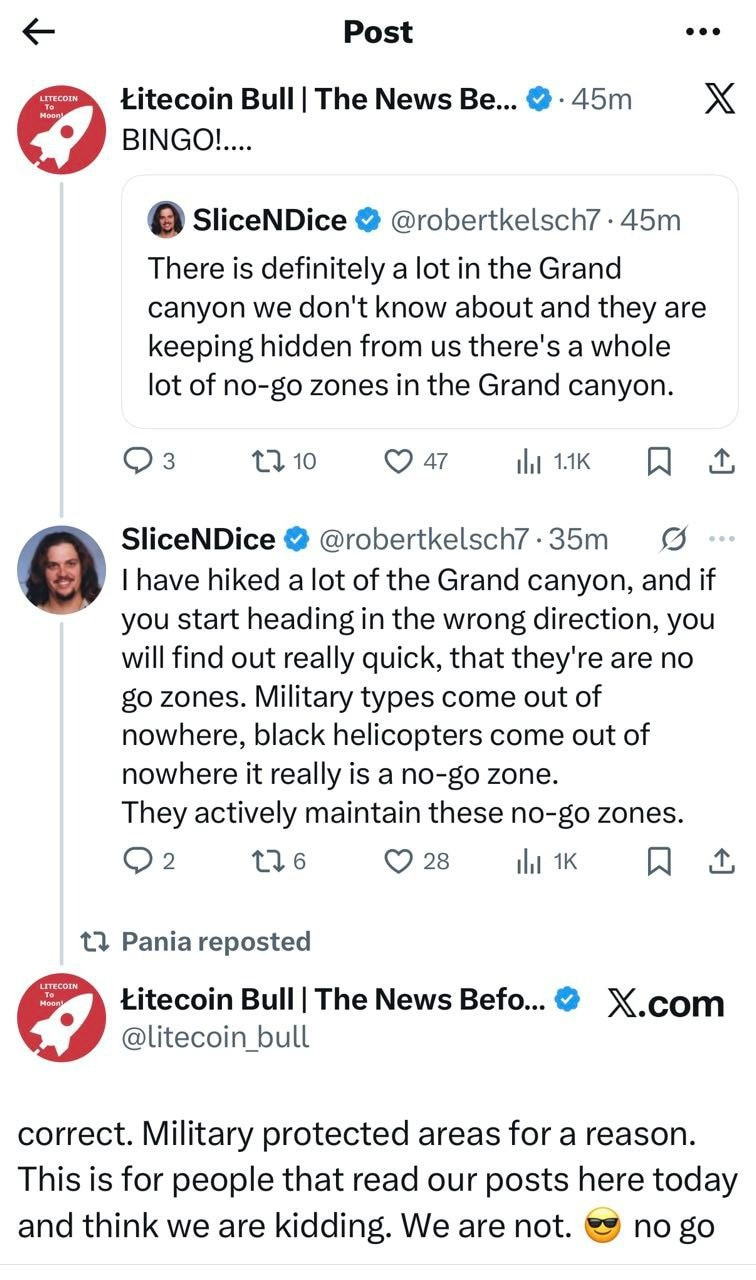The image size is (756, 1280).
Task: Tap the Grok circle-slash icon on SliceNDice reply
Action: [675, 540]
